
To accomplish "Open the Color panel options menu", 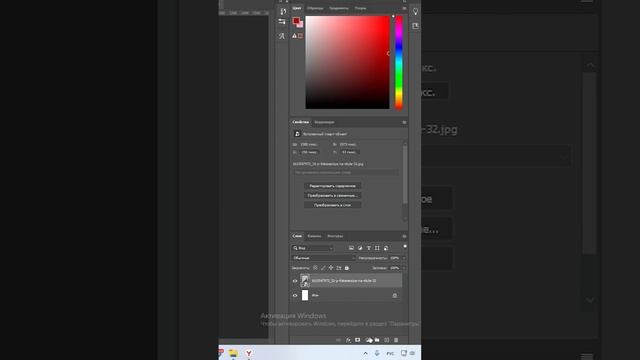I will [x=404, y=8].
